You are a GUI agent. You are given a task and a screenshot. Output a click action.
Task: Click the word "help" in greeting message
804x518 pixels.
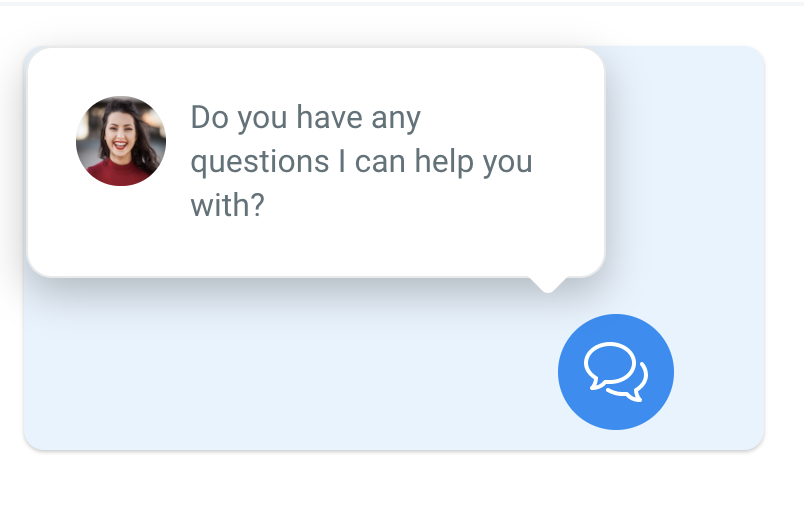(x=444, y=162)
